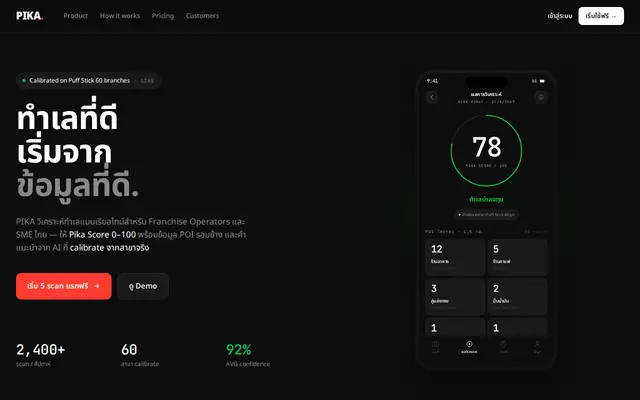
Task: Click the '2,400+' scan statistic
Action: (x=40, y=350)
